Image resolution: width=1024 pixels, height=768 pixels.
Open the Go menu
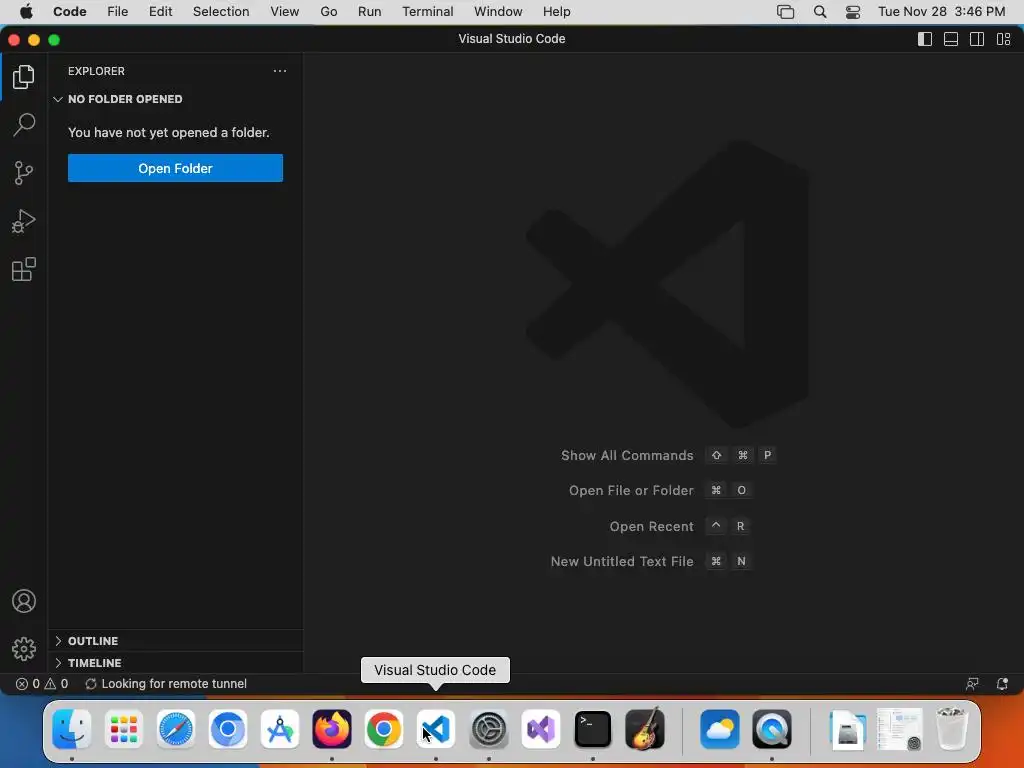pyautogui.click(x=328, y=12)
